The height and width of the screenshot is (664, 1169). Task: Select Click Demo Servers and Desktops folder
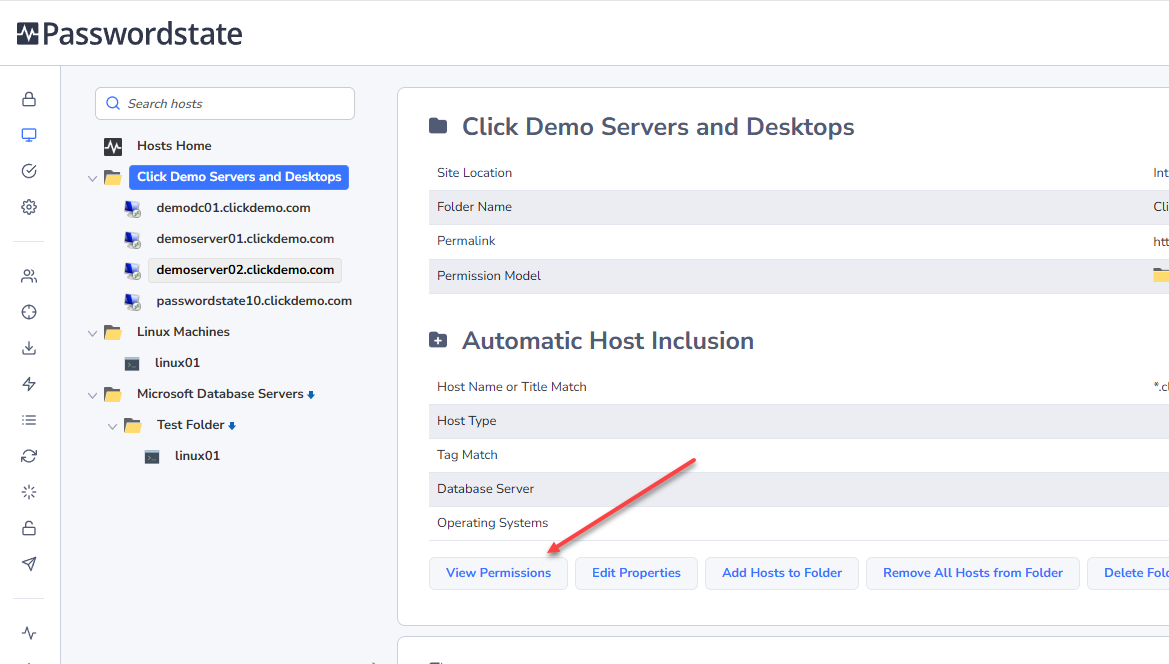tap(239, 177)
